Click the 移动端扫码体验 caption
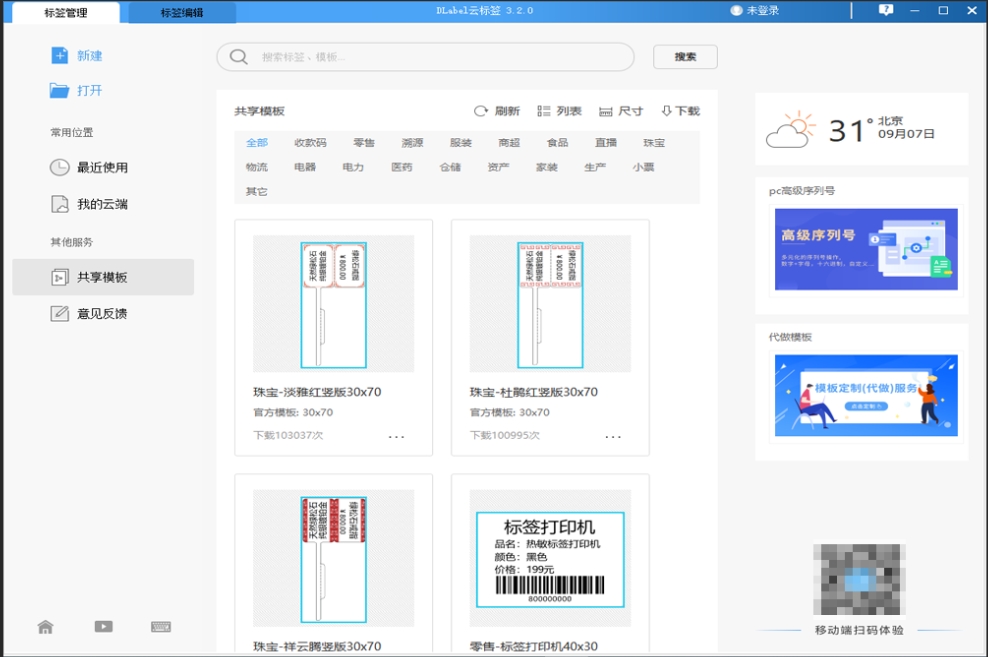The width and height of the screenshot is (988, 657). pyautogui.click(x=859, y=630)
